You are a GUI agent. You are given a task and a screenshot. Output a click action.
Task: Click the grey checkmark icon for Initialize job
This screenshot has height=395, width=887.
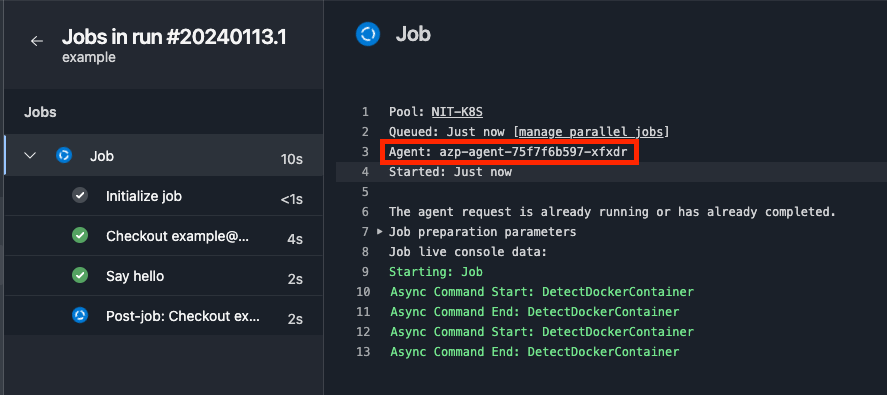[x=80, y=196]
